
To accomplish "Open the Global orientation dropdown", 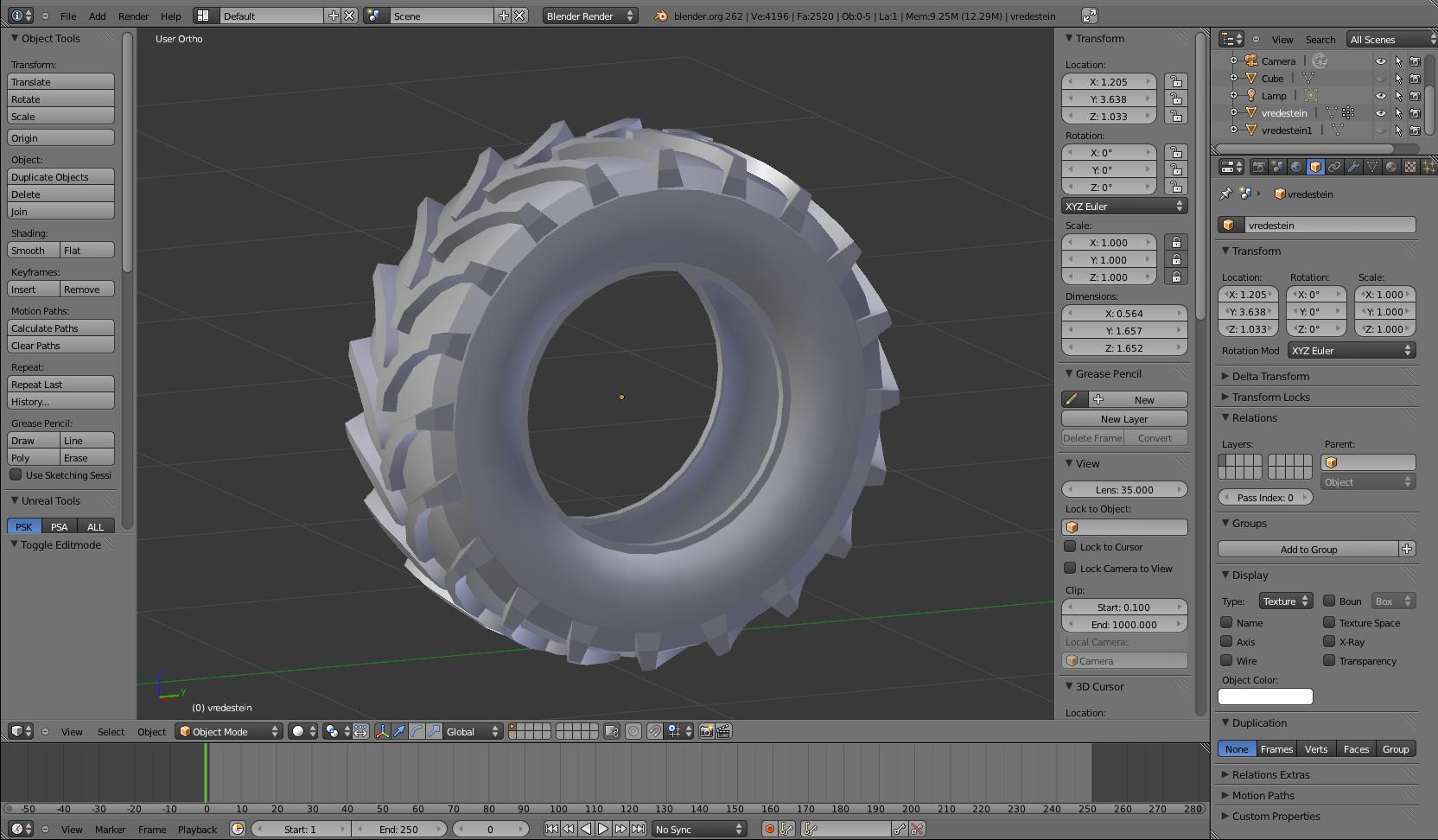I will pos(472,731).
